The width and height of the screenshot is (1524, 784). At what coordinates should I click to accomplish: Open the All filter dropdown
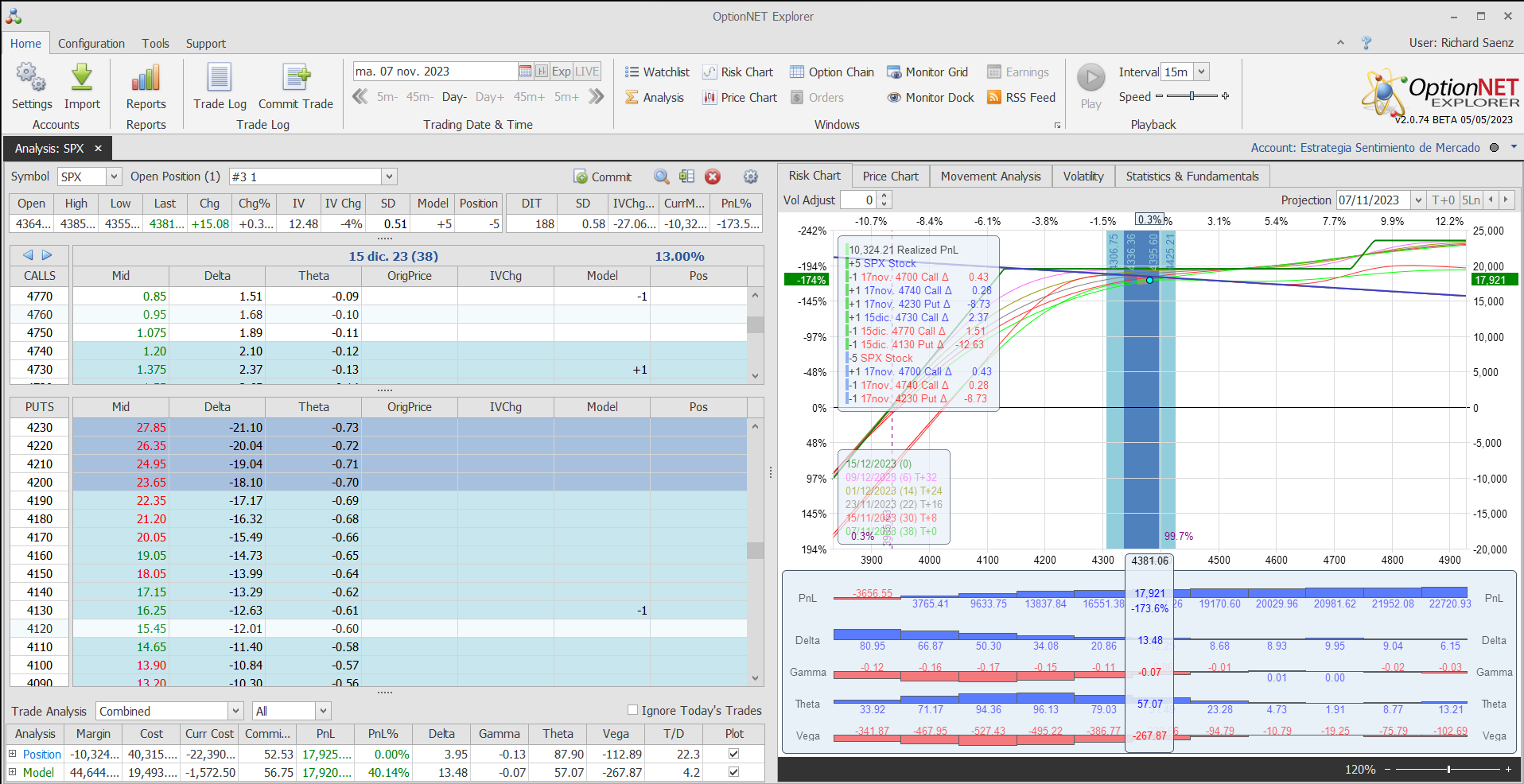[x=323, y=711]
